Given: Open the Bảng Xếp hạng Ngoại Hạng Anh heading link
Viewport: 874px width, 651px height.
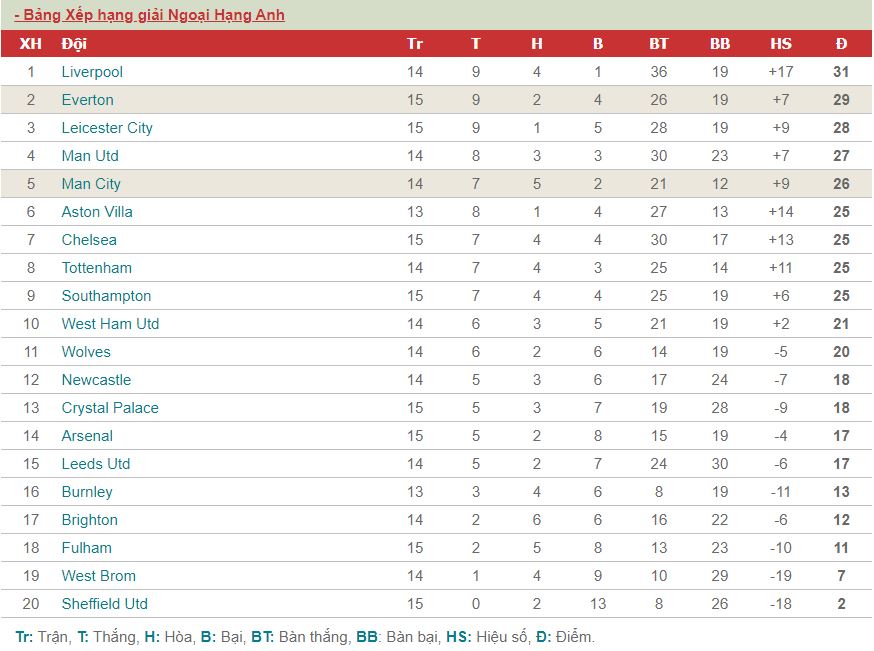Looking at the screenshot, I should tap(149, 15).
